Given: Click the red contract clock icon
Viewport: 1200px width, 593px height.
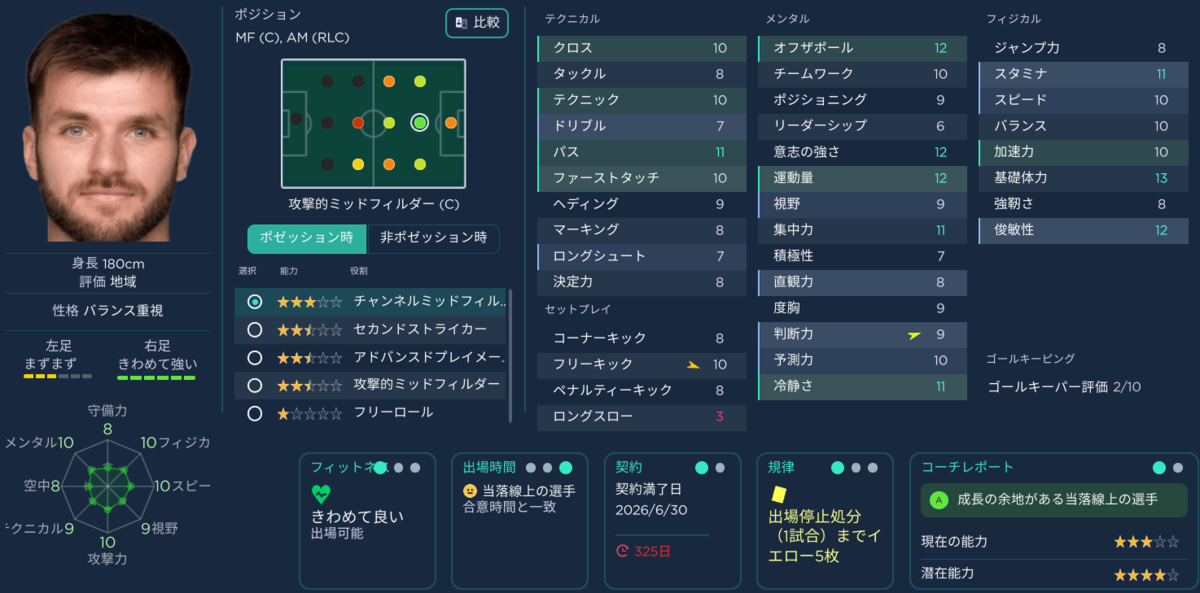Looking at the screenshot, I should (623, 549).
